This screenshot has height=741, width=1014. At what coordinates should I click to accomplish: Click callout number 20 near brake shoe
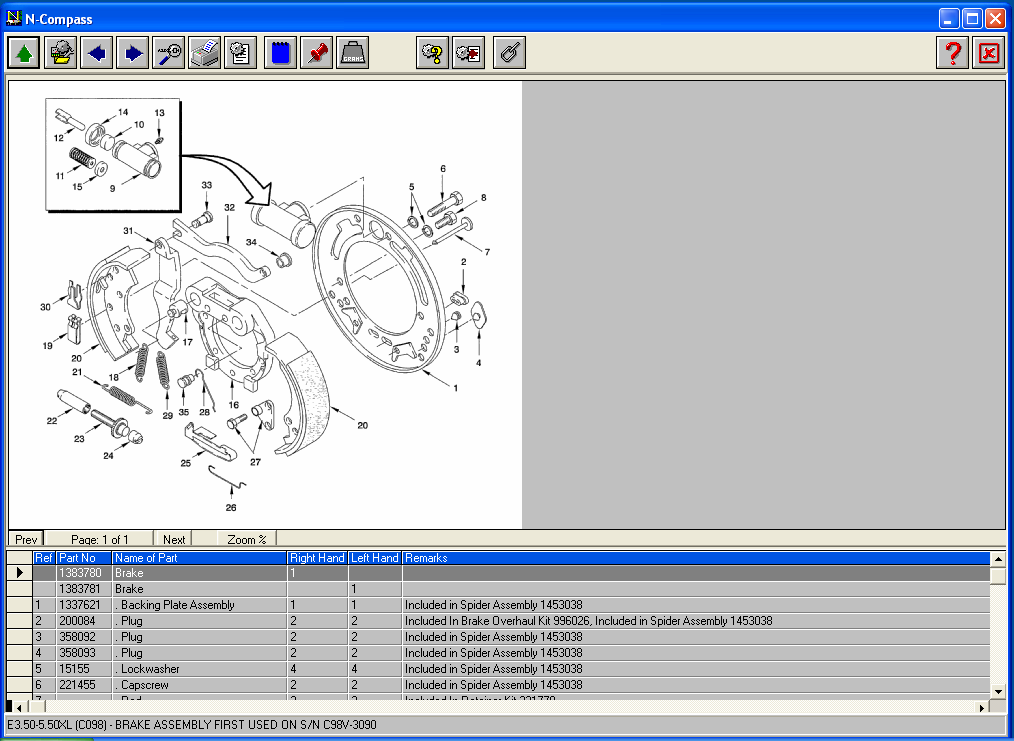362,425
